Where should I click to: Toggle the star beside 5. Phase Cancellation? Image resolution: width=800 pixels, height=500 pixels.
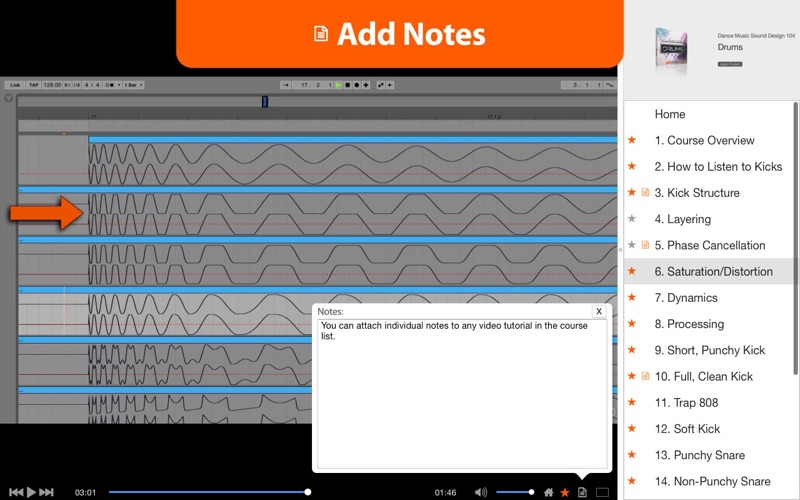(x=632, y=245)
